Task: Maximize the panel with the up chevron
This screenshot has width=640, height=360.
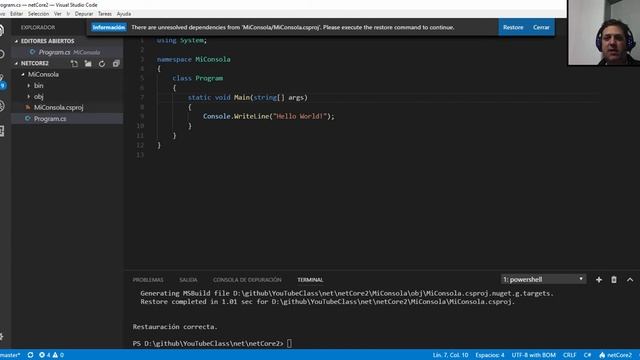Action: coord(630,280)
